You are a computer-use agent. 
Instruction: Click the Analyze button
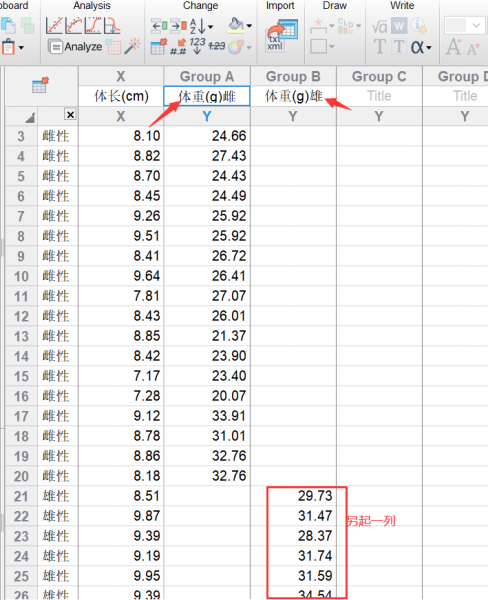tap(75, 47)
